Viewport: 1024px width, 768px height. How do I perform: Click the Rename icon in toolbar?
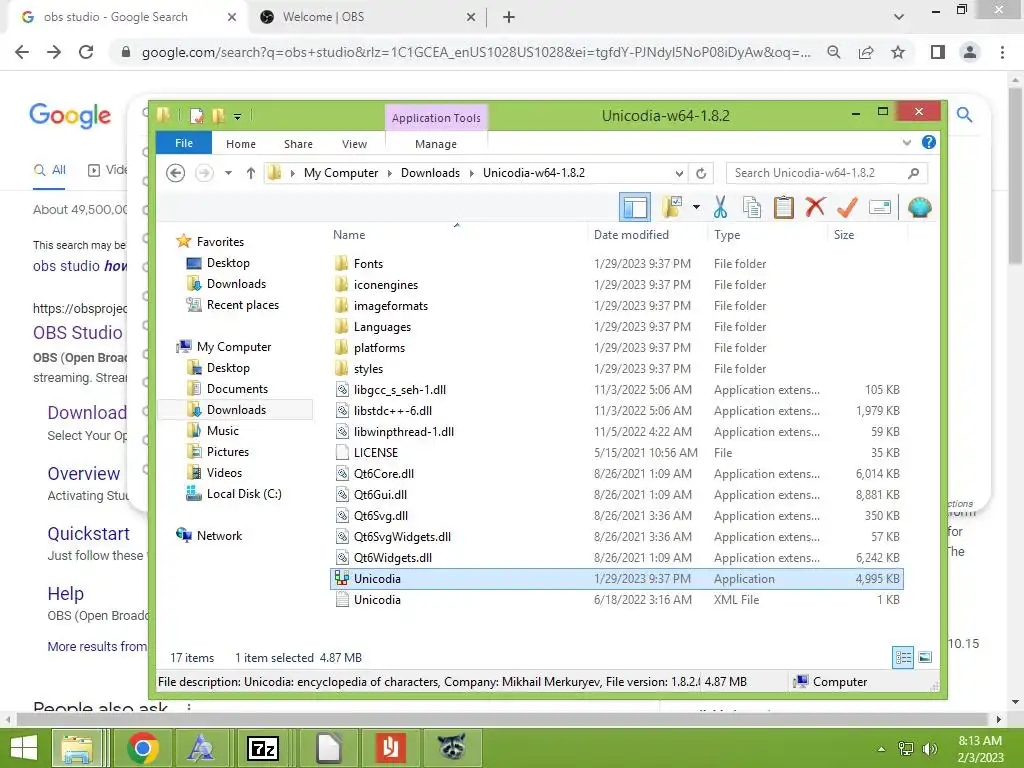tap(880, 208)
